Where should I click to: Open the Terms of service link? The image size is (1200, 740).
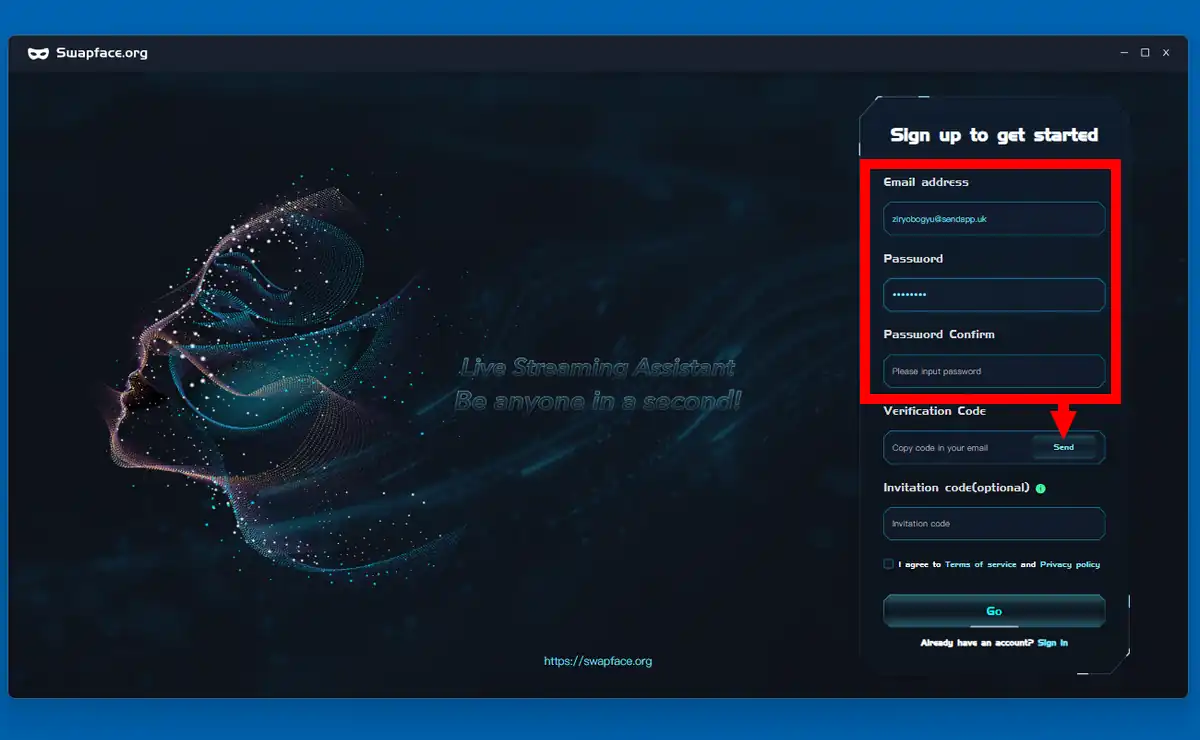[x=980, y=564]
